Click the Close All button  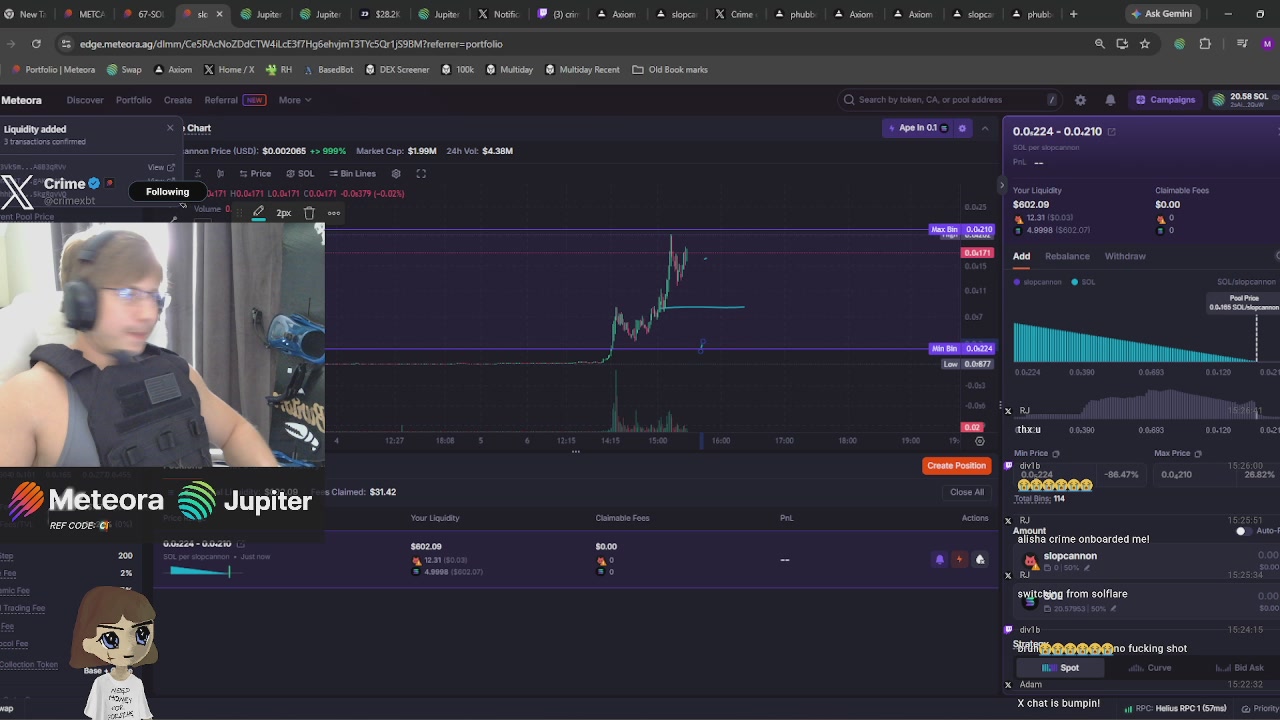967,492
